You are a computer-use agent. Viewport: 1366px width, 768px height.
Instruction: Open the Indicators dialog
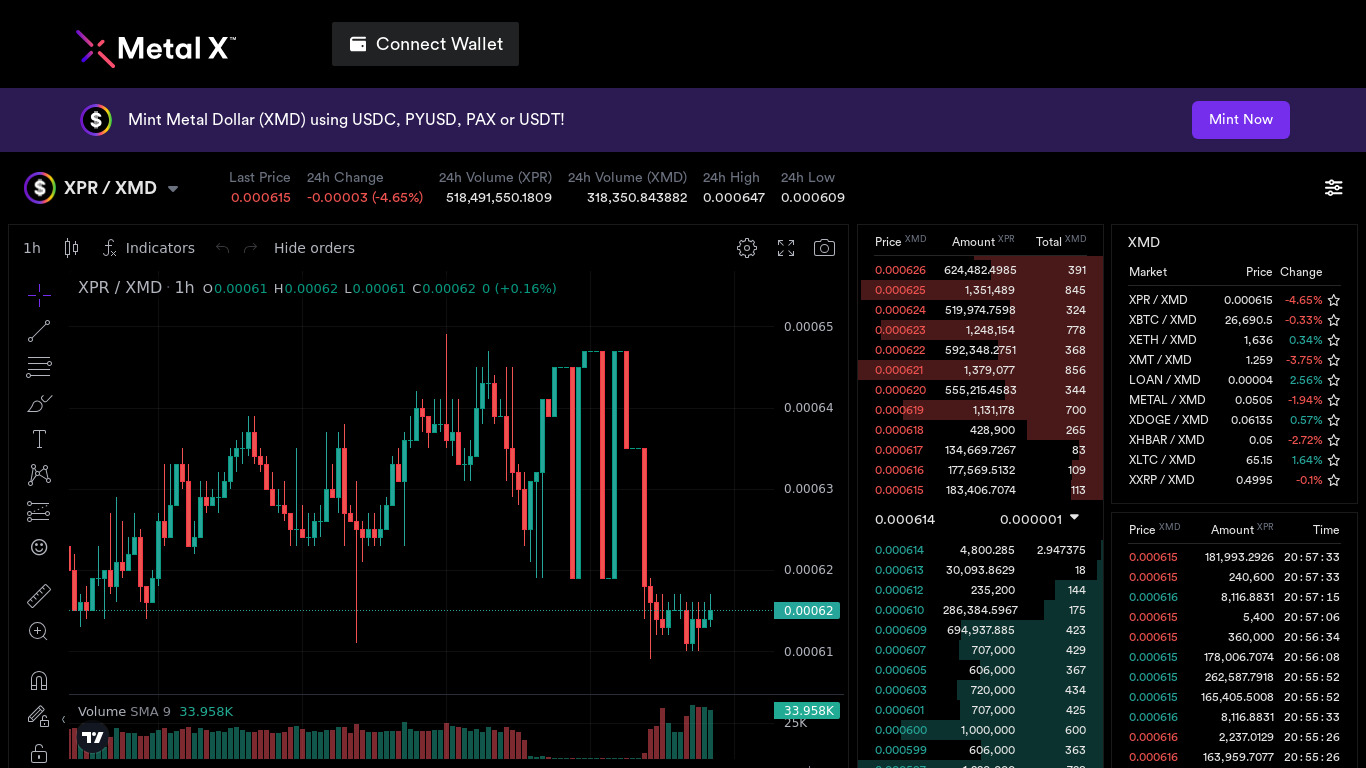[x=148, y=248]
